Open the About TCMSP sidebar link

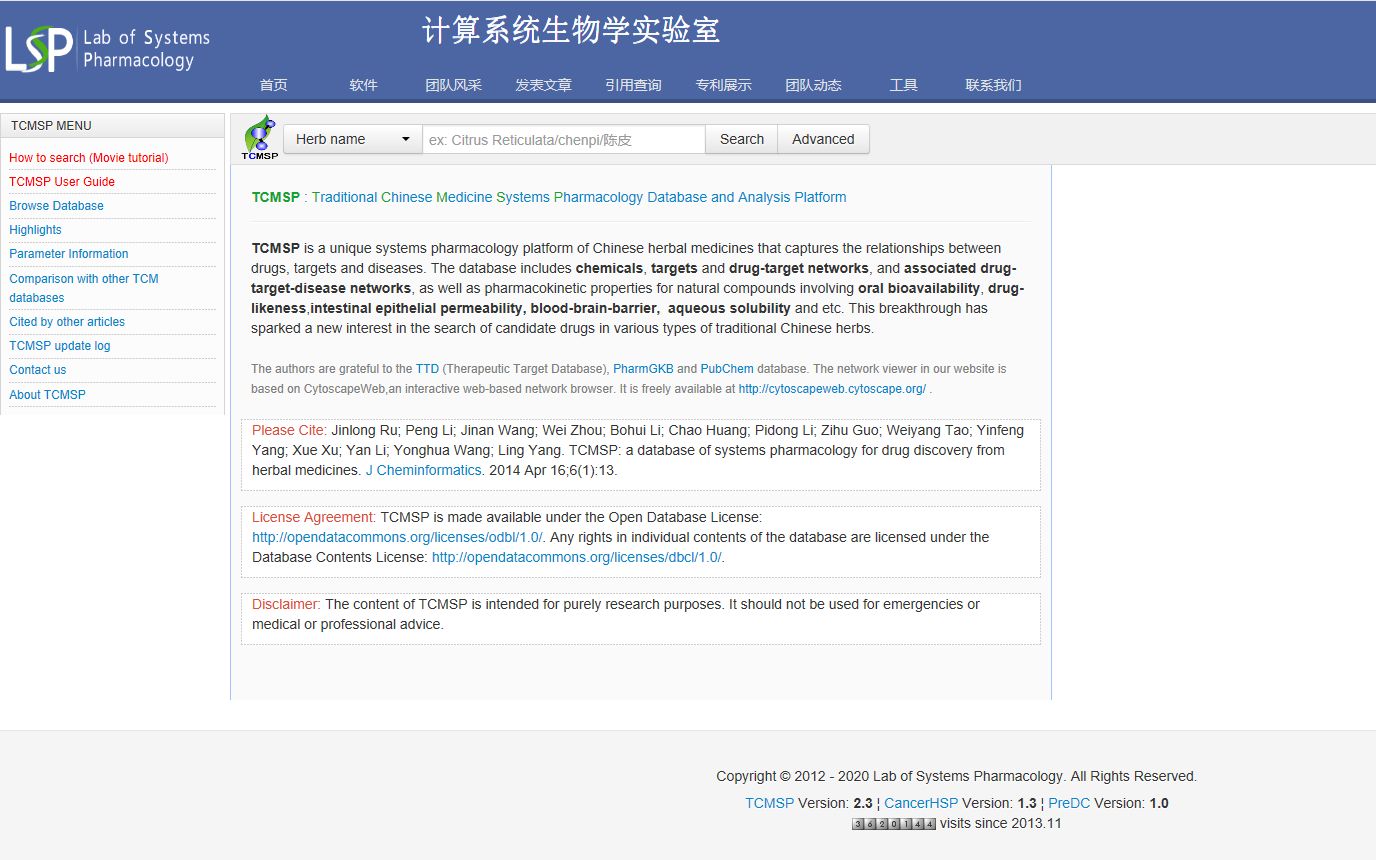click(47, 395)
